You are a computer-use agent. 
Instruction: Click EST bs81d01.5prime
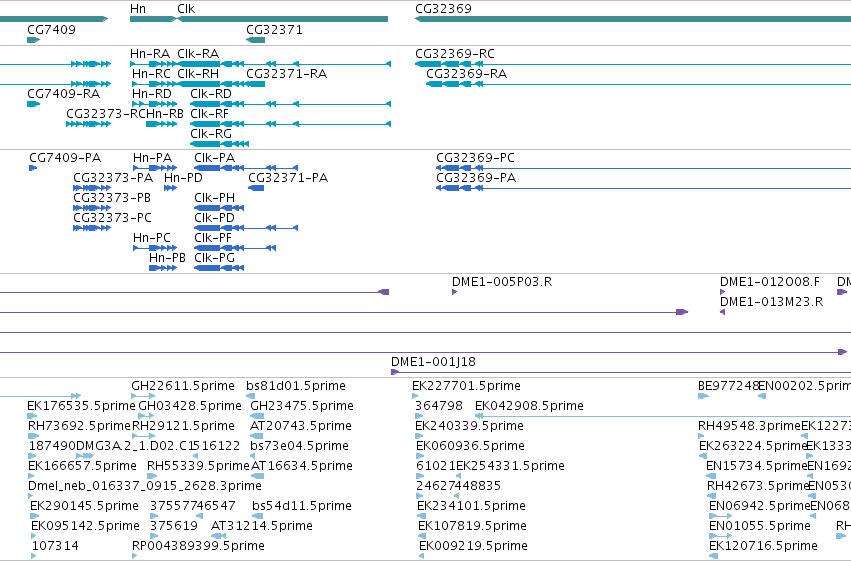[296, 386]
